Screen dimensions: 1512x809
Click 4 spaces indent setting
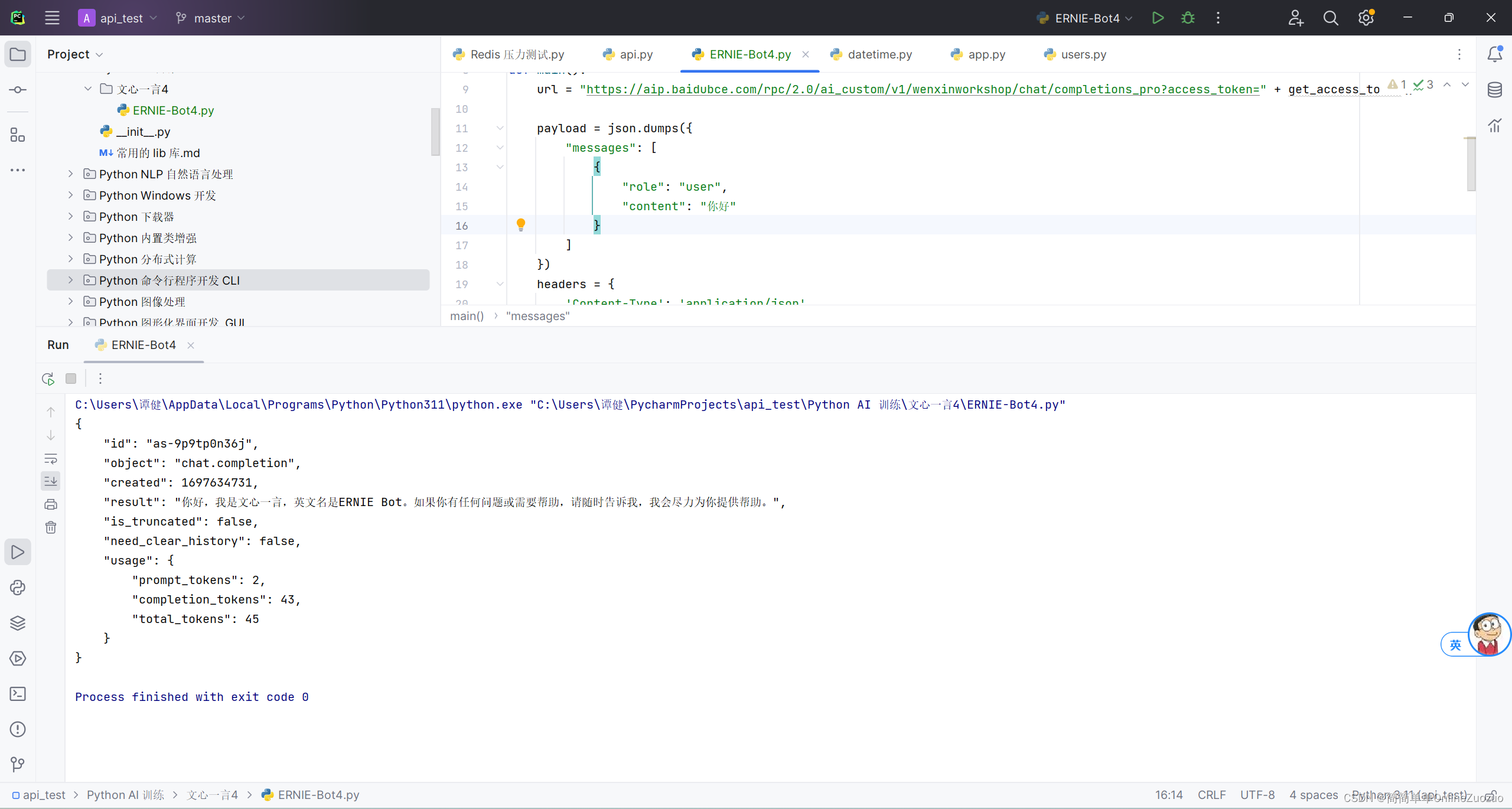[x=1314, y=795]
